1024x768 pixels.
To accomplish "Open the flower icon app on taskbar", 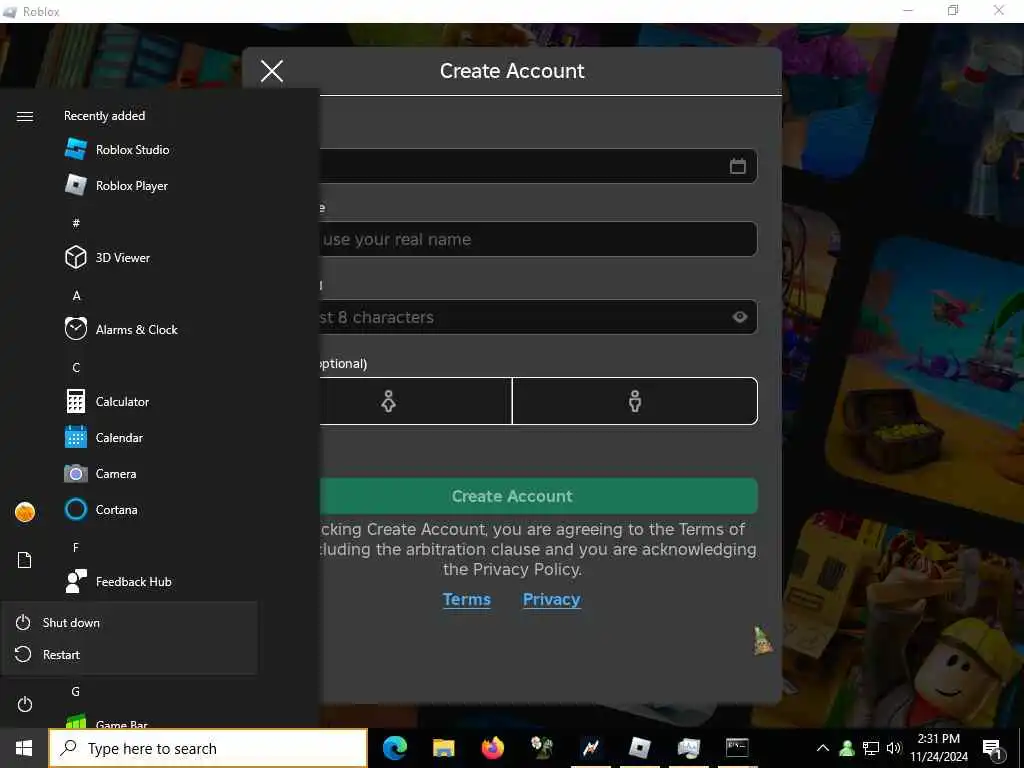I will tap(541, 748).
